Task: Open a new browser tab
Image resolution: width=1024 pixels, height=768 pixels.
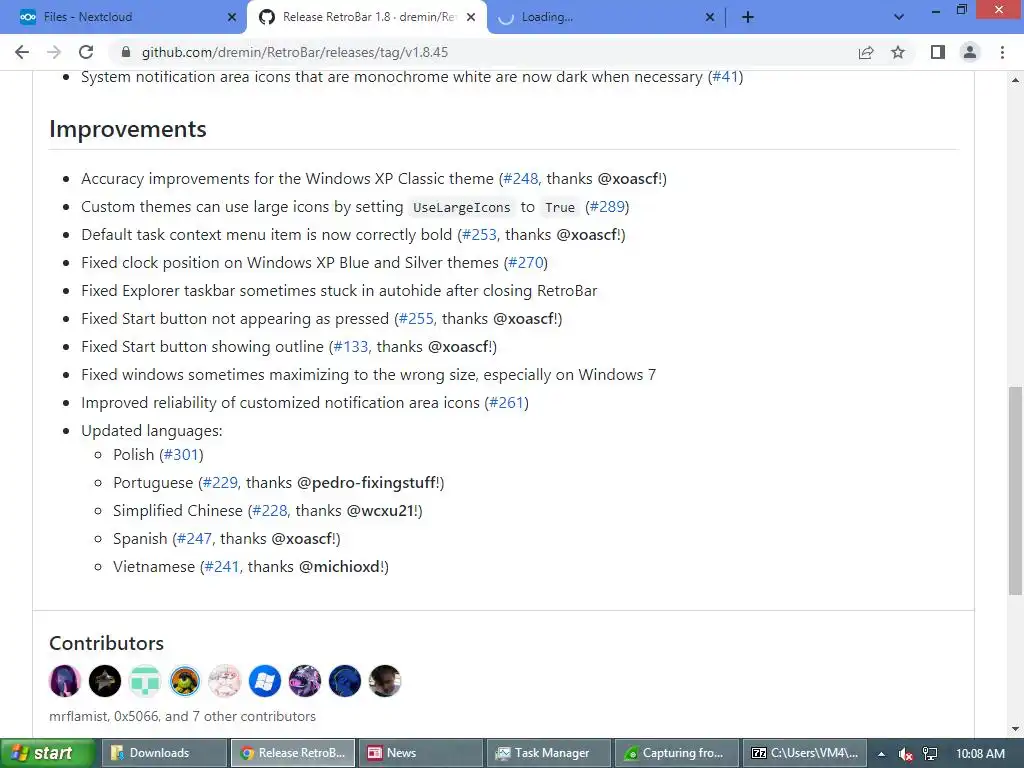Action: (748, 17)
